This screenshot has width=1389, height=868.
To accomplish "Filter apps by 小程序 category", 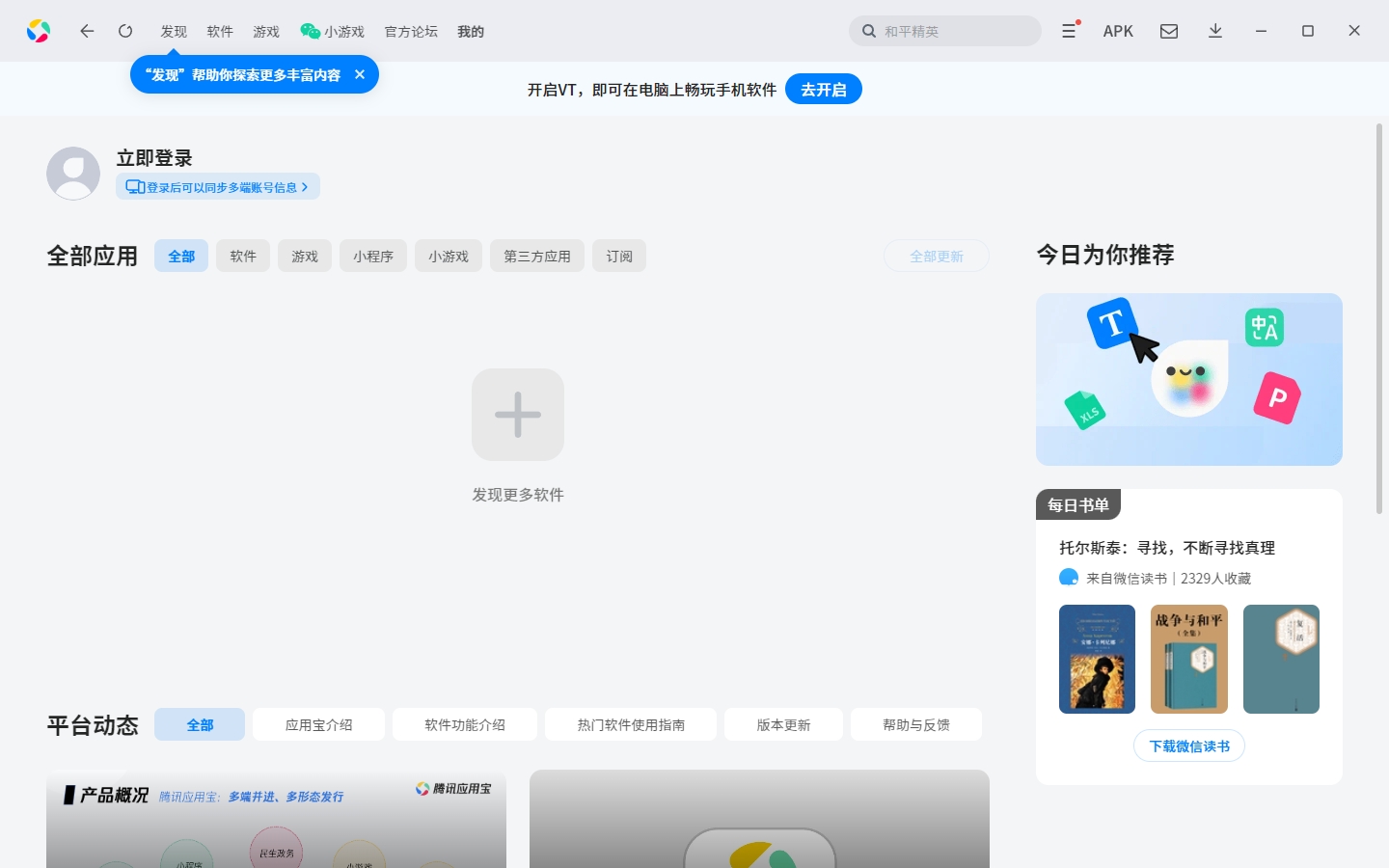I will click(x=373, y=256).
